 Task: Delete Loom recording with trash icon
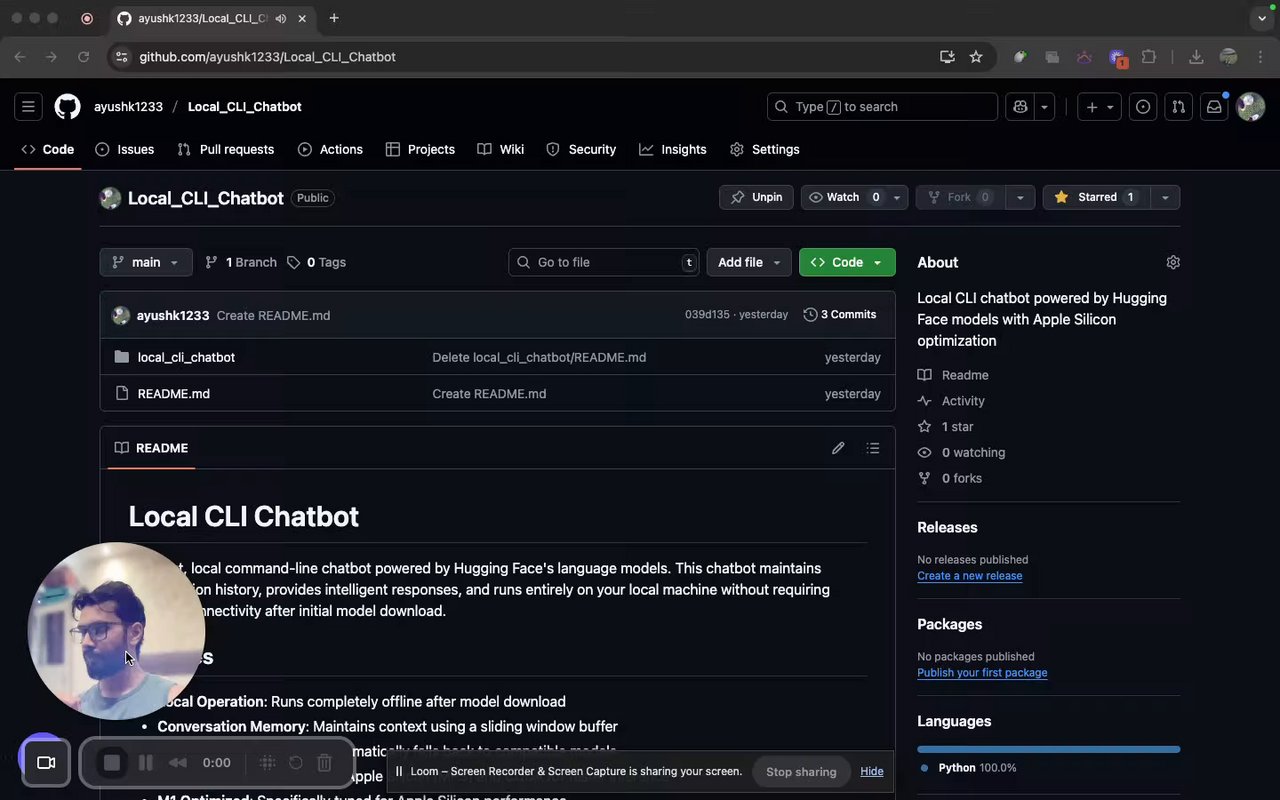tap(324, 763)
